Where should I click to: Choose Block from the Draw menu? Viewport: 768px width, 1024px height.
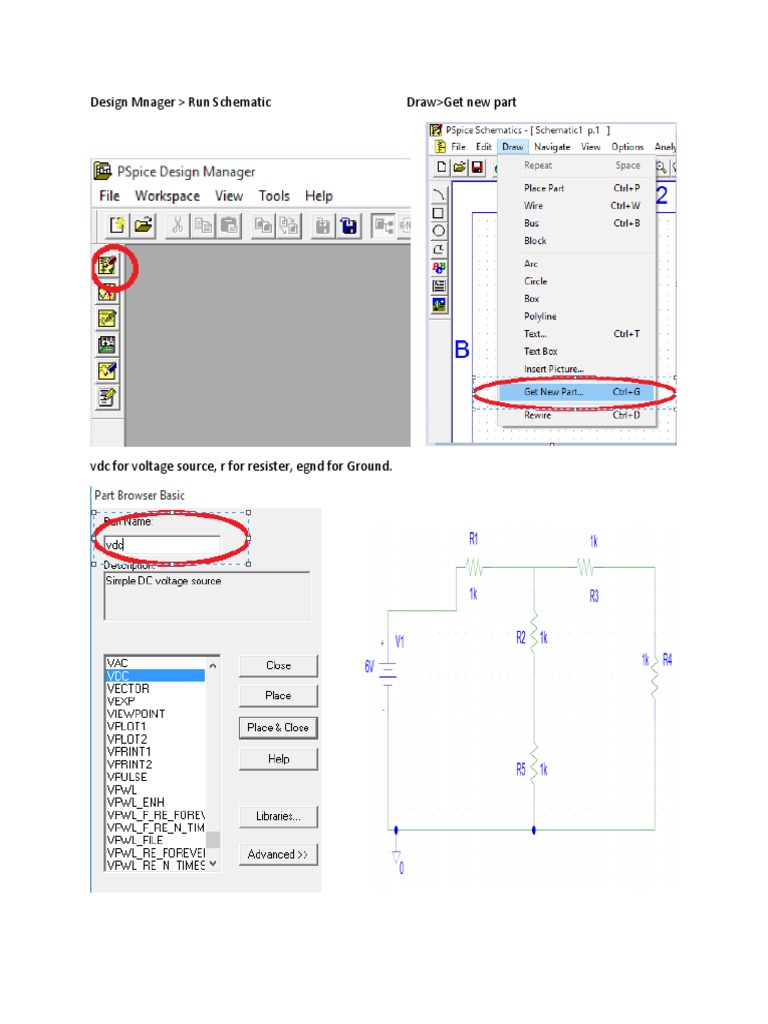[577, 241]
